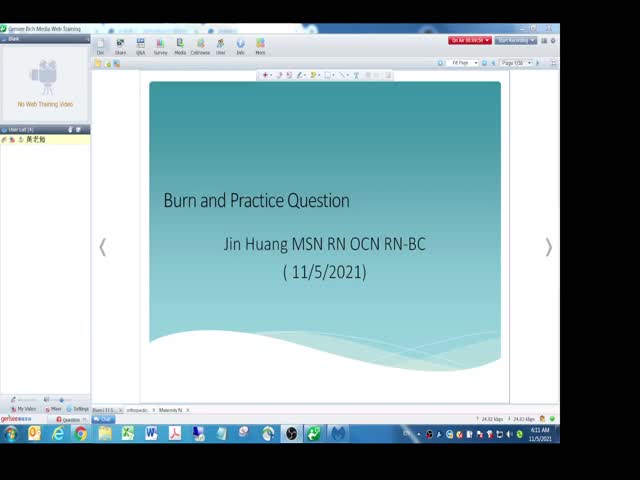Open the User toolbar button

[220, 46]
